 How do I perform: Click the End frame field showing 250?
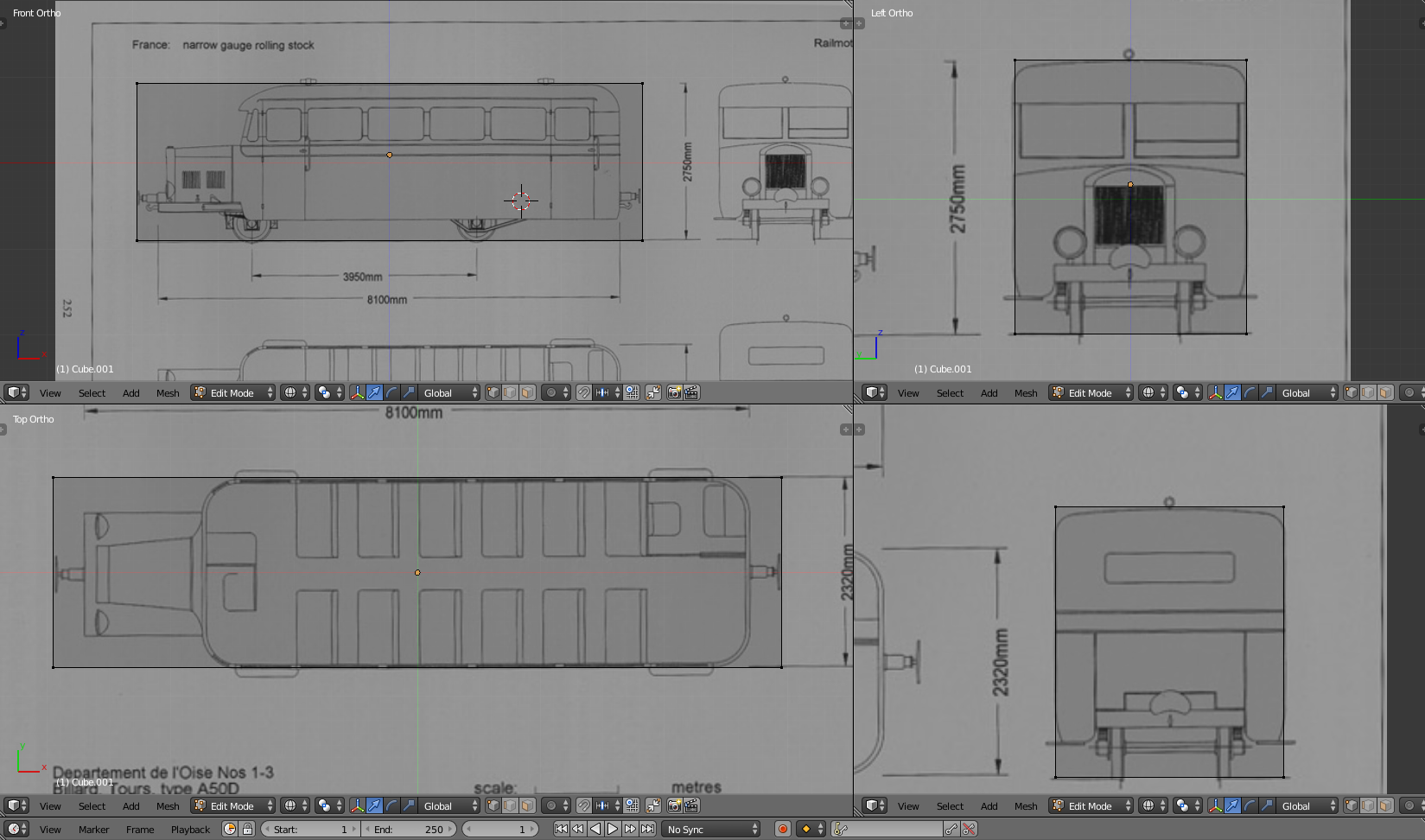[x=409, y=829]
